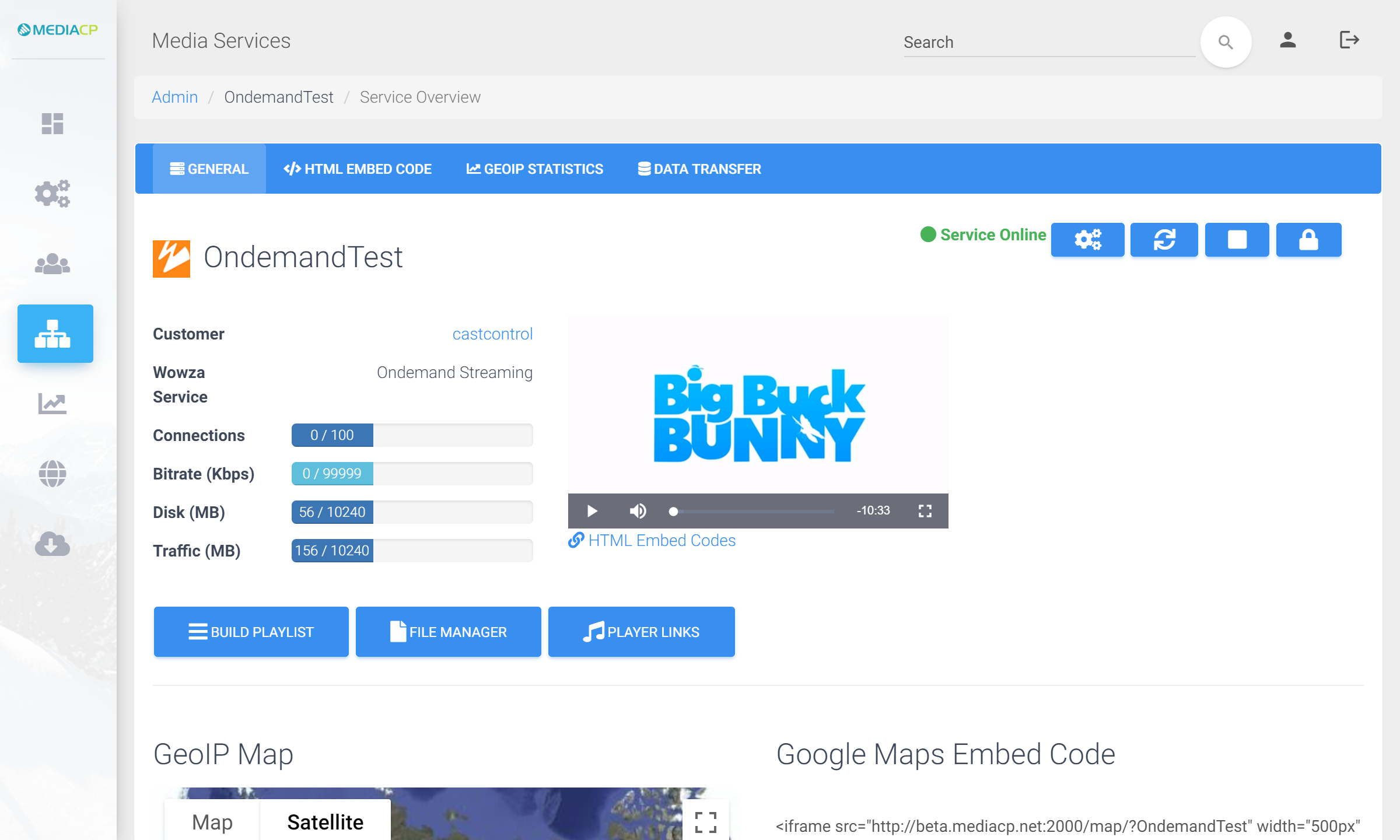
Task: Click the globe icon in sidebar
Action: (x=52, y=474)
